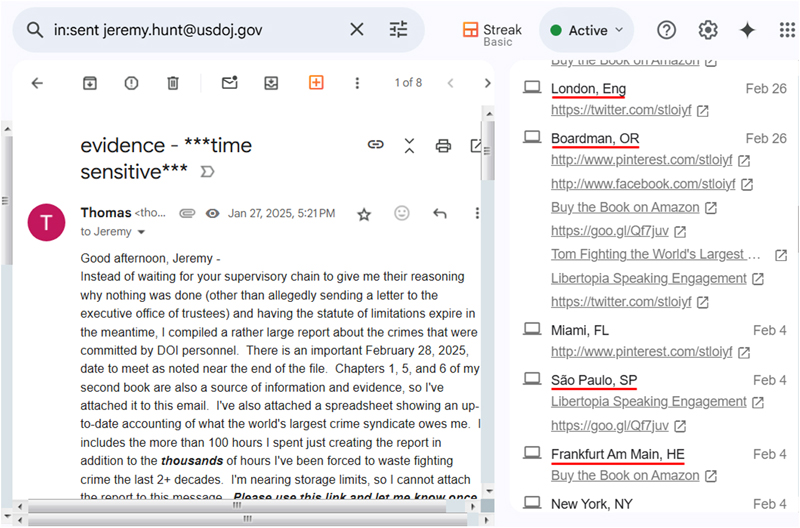
Task: Delete the email with trash icon
Action: click(x=173, y=83)
